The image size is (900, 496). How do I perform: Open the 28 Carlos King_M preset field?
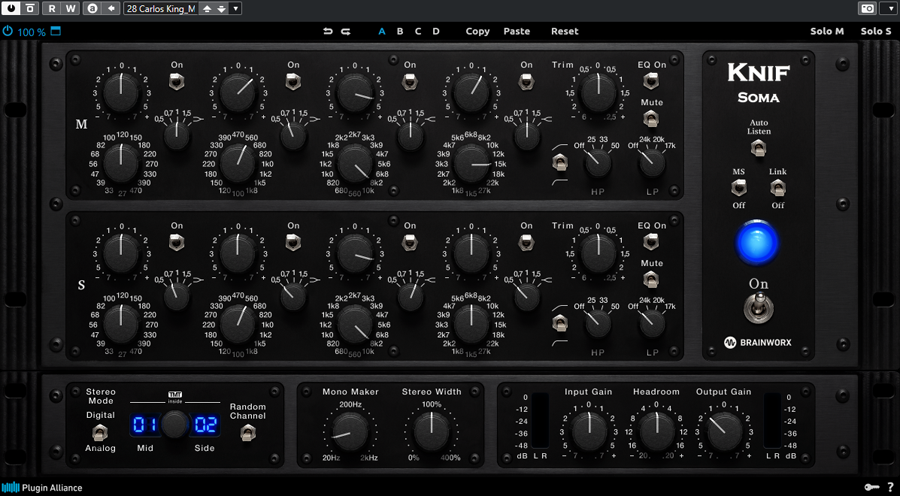(x=161, y=9)
